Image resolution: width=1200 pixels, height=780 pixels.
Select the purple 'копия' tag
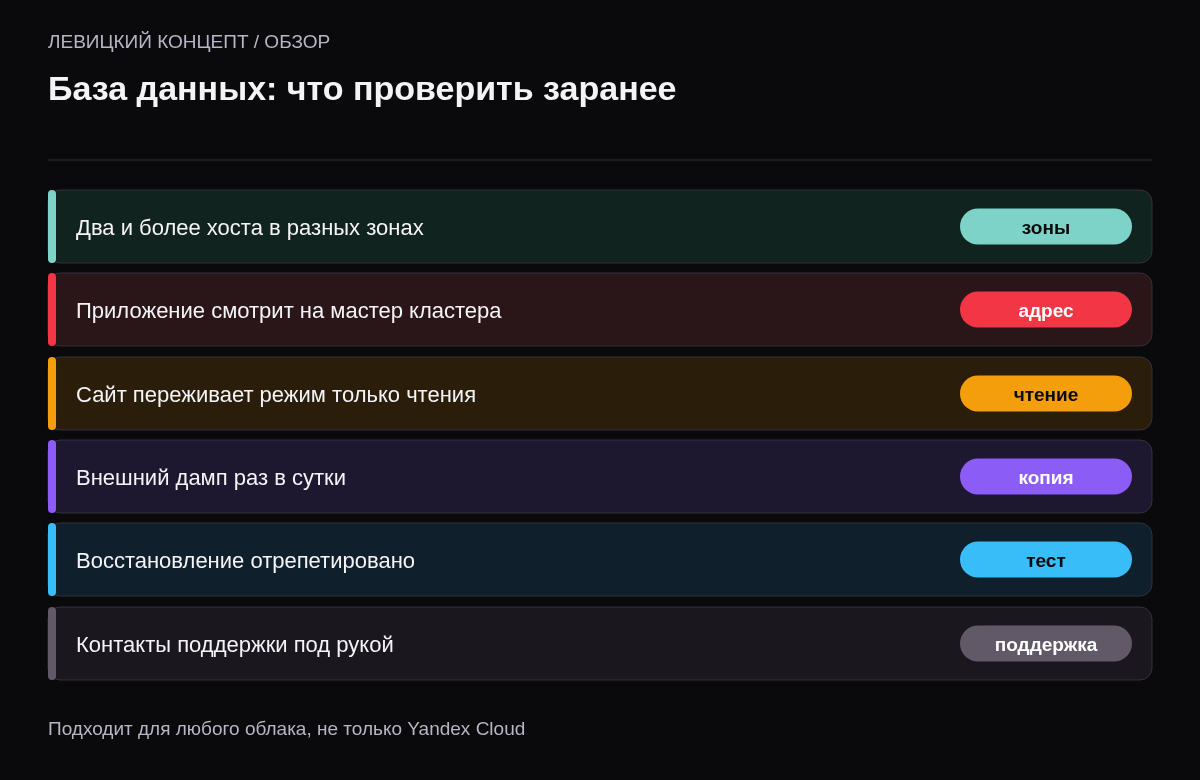coord(1046,477)
